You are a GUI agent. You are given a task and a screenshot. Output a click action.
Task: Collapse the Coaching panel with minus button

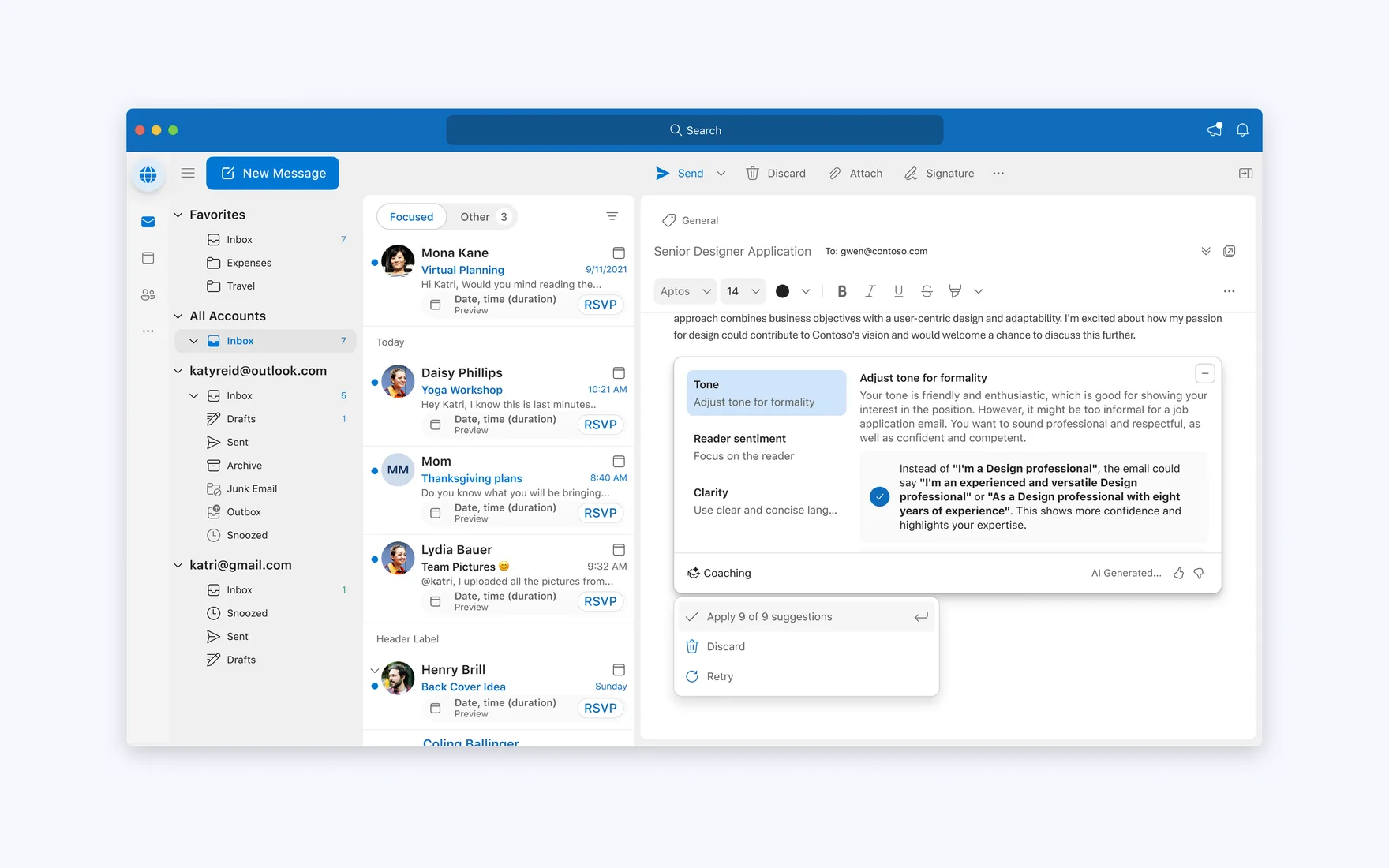point(1204,373)
